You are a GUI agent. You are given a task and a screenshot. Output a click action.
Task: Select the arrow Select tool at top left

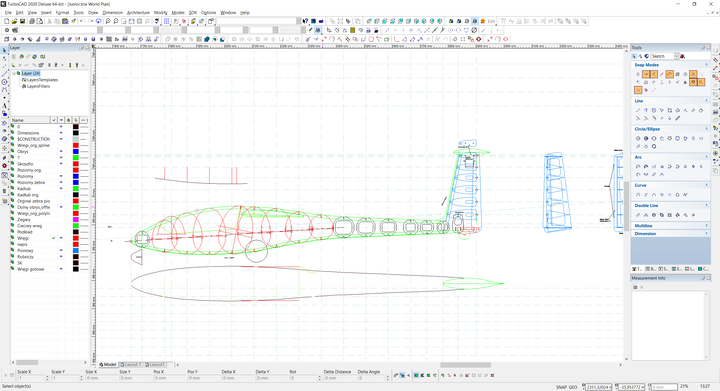pos(5,50)
